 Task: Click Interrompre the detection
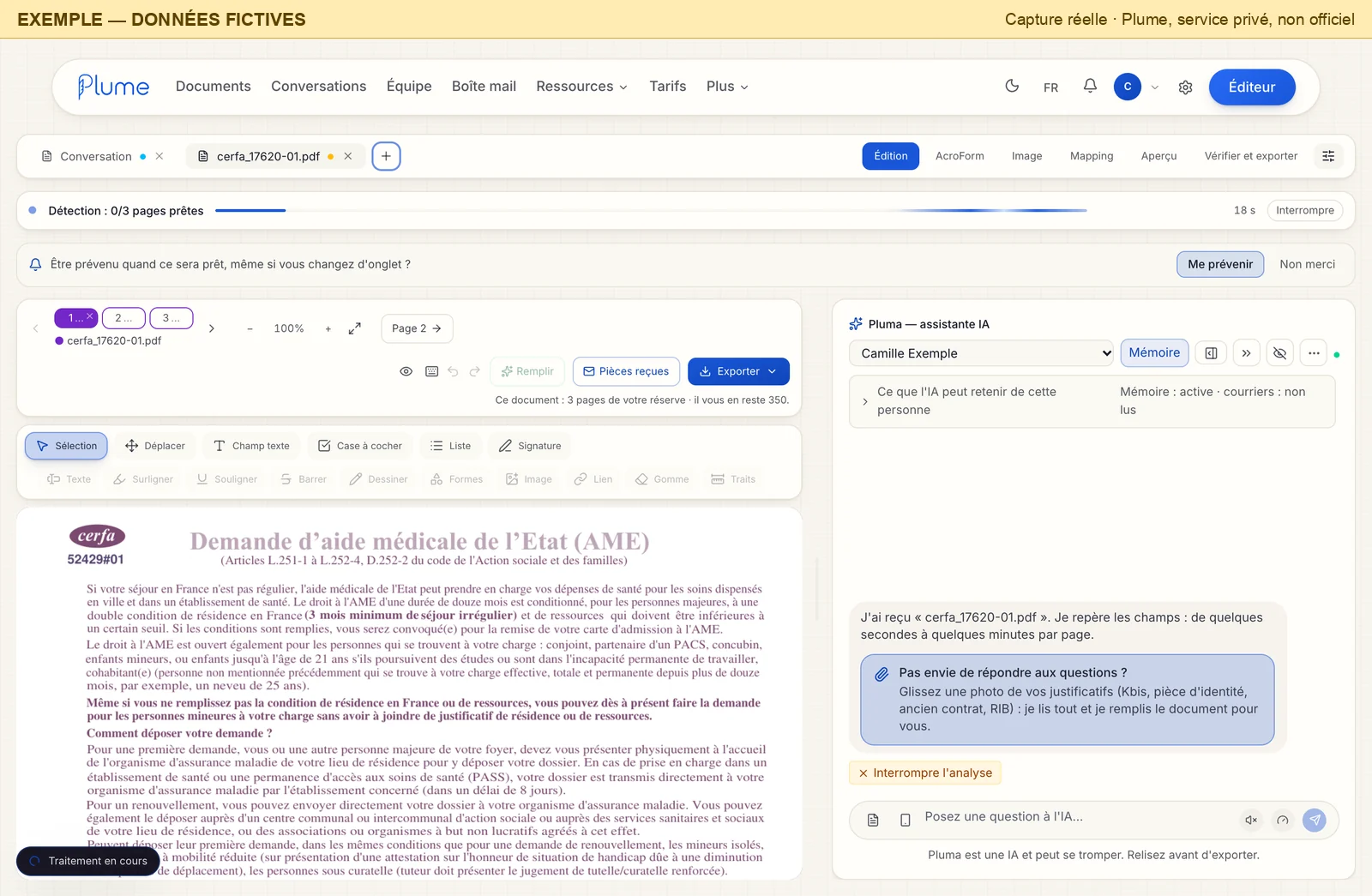[1304, 211]
